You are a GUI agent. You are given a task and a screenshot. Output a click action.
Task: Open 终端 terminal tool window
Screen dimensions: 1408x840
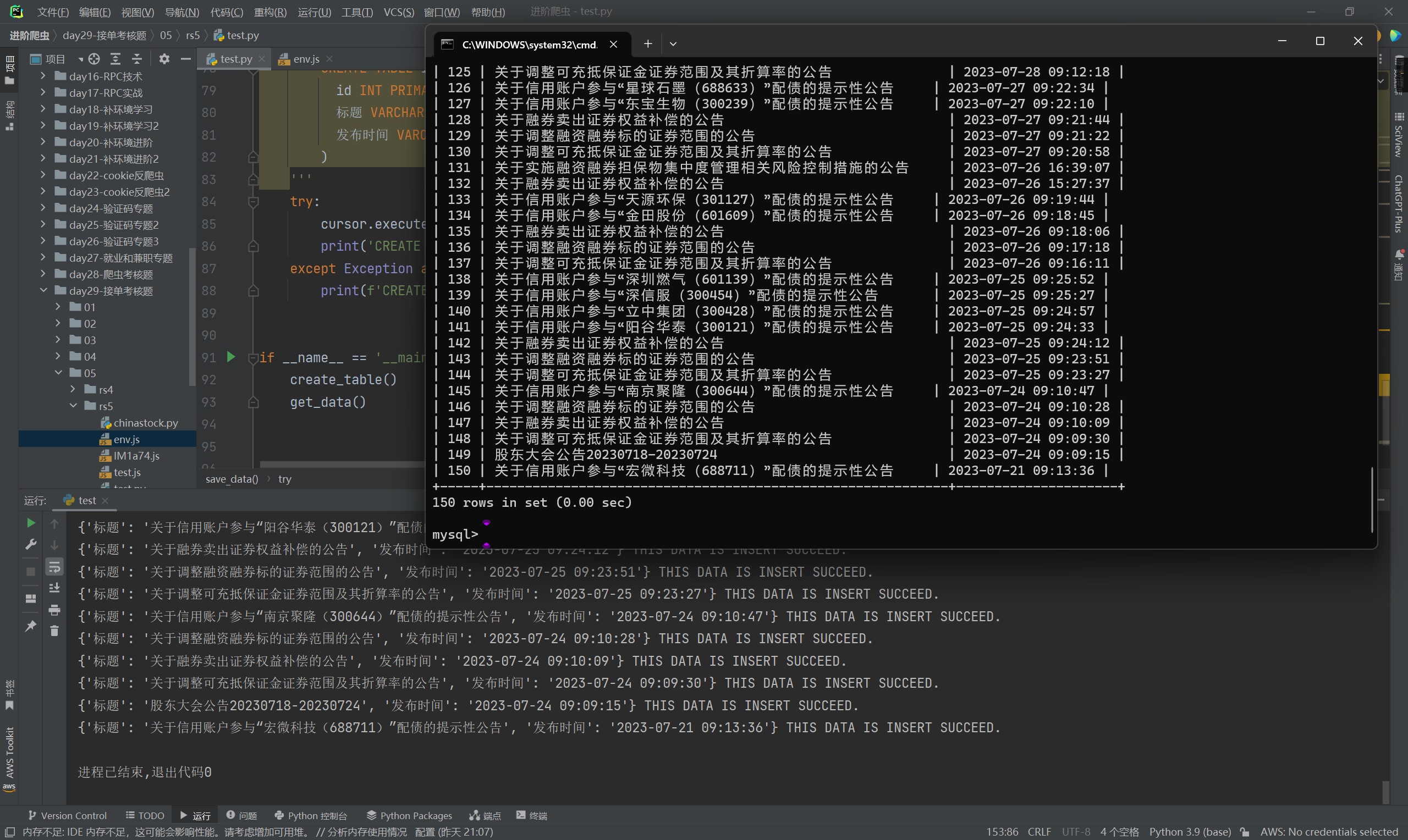pyautogui.click(x=532, y=815)
